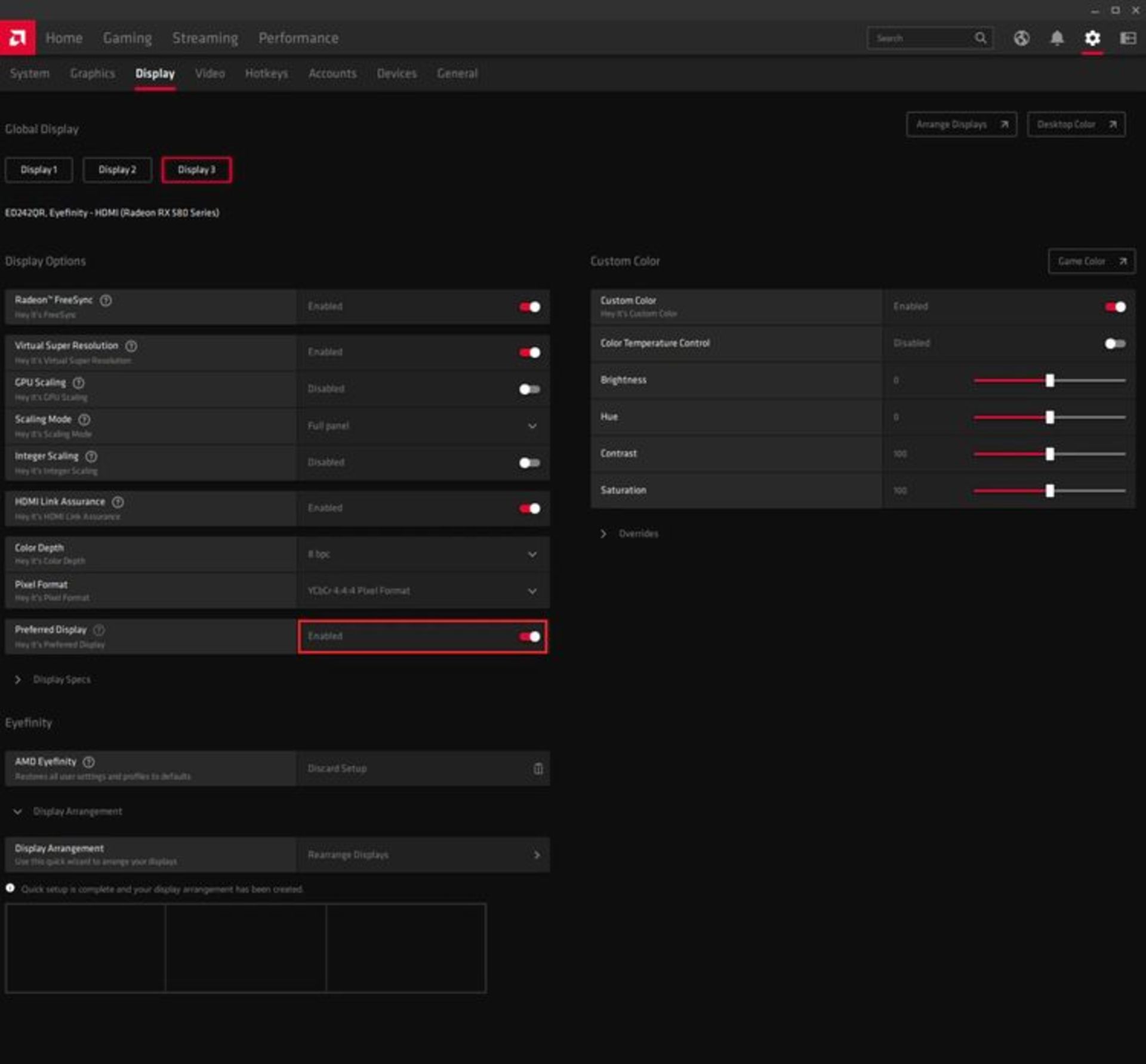Image resolution: width=1146 pixels, height=1064 pixels.
Task: Click the Virtual Super Resolution help icon
Action: [131, 346]
